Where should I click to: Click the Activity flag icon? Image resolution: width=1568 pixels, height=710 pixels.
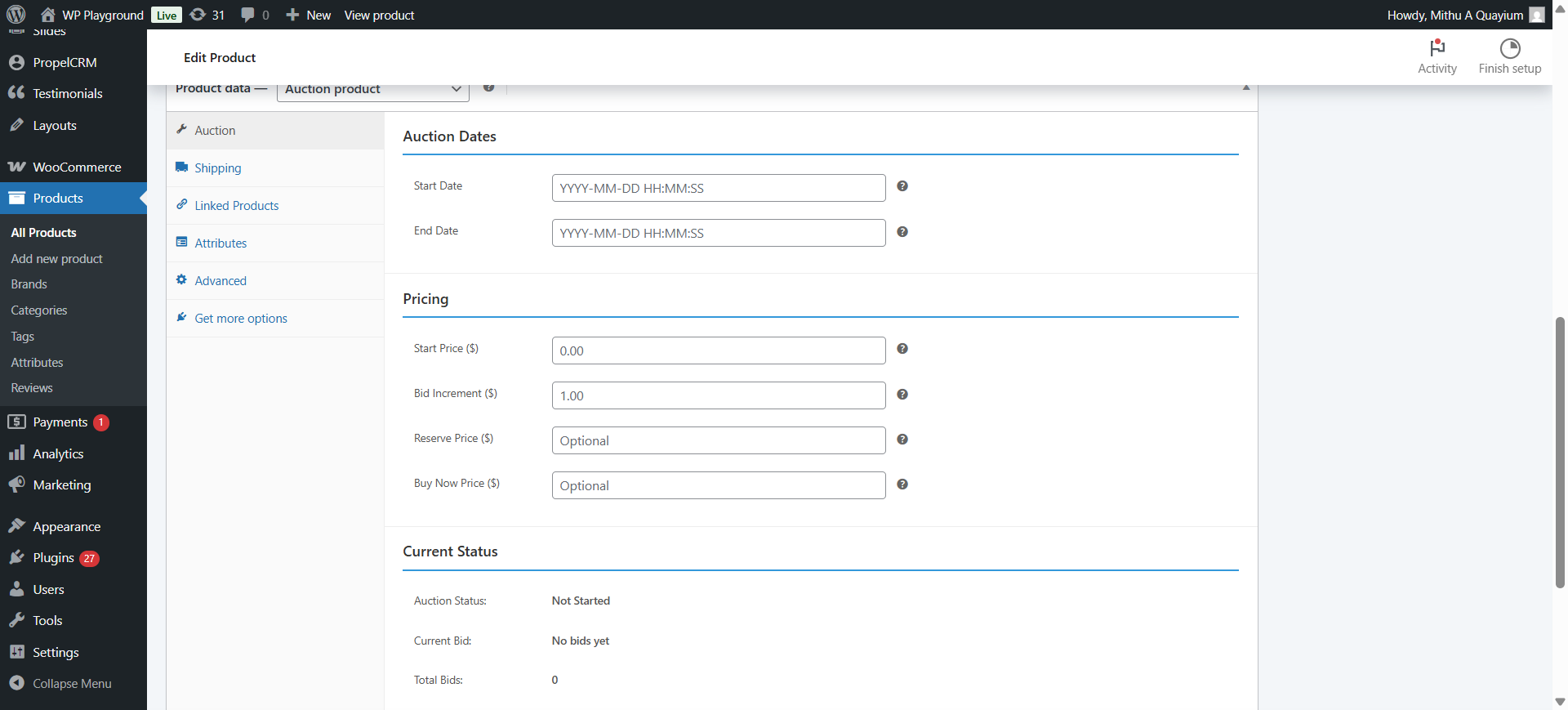coord(1437,48)
